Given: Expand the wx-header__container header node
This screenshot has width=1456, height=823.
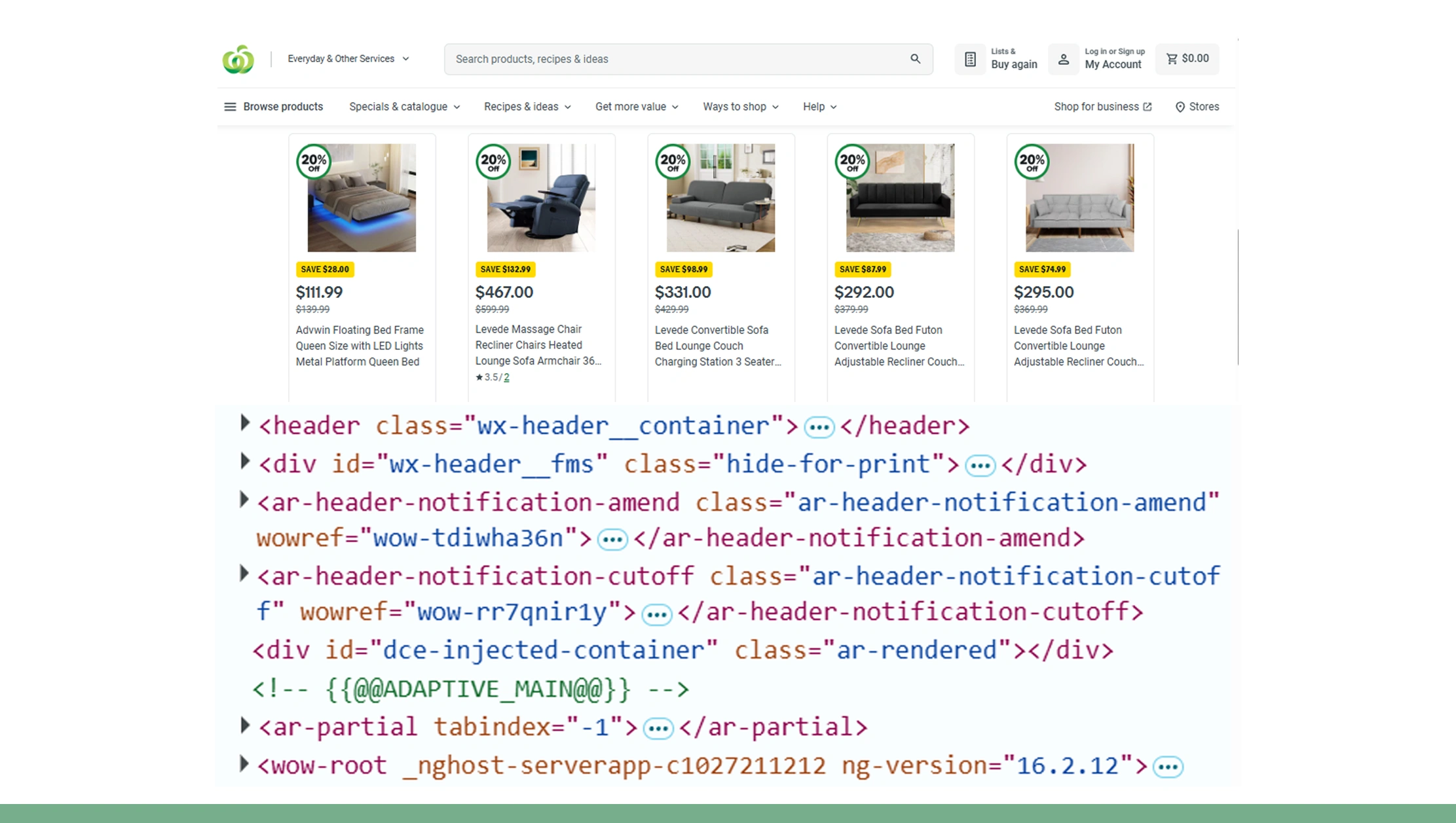Looking at the screenshot, I should click(x=245, y=423).
